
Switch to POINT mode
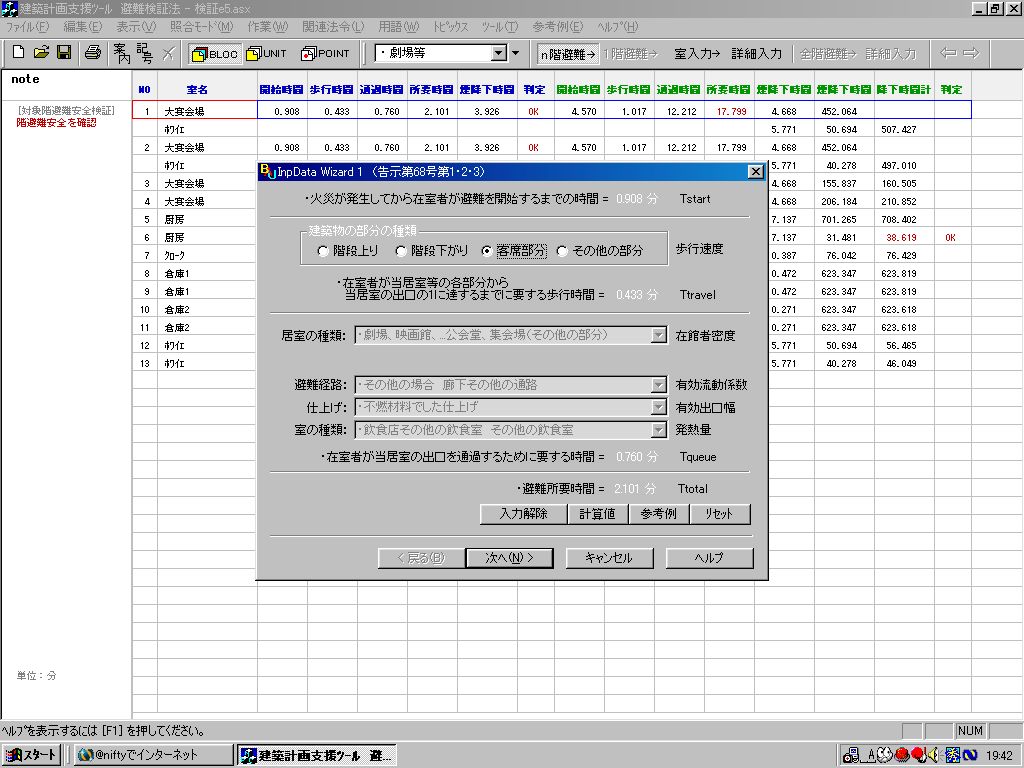(325, 54)
